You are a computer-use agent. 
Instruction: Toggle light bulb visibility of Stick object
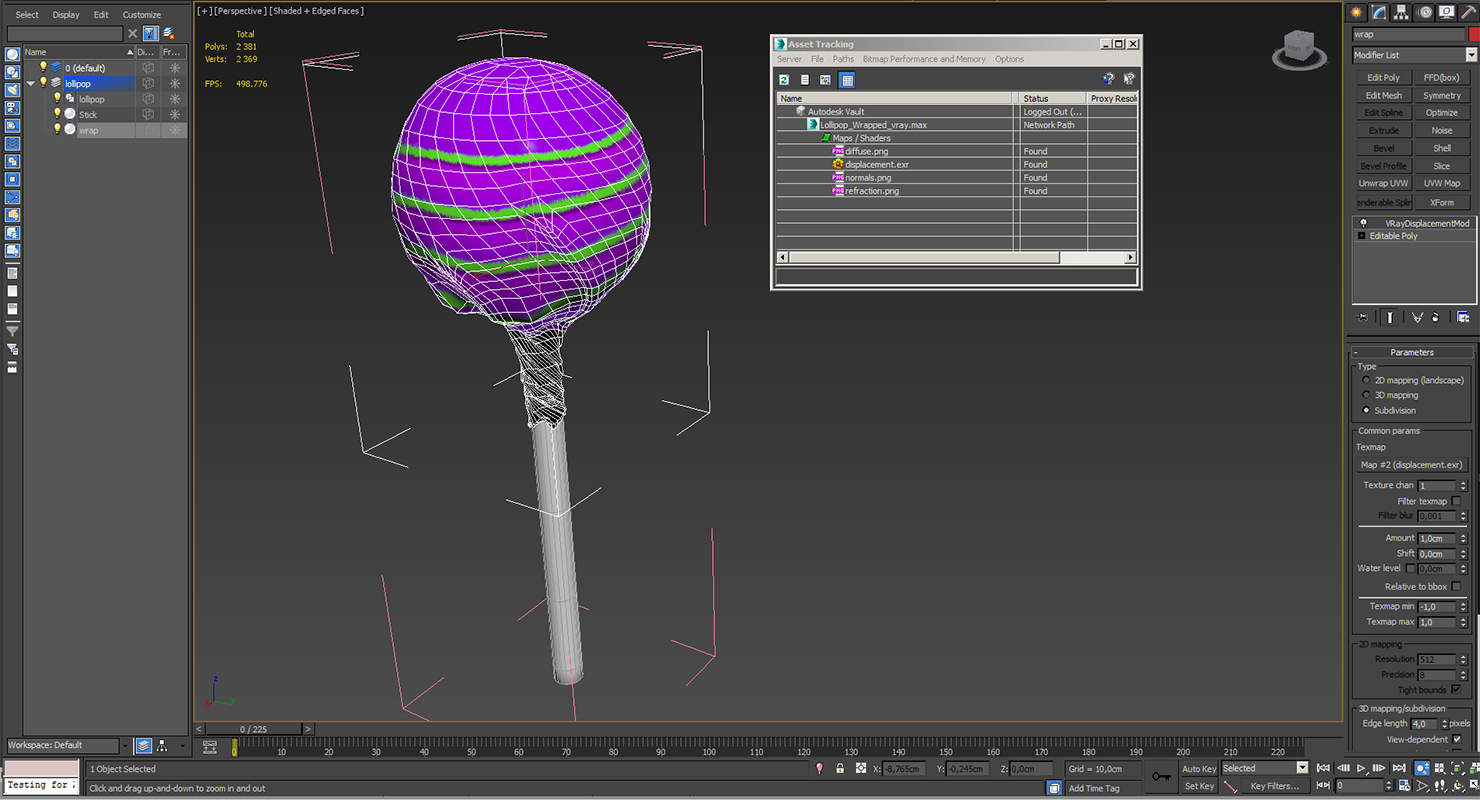point(57,114)
